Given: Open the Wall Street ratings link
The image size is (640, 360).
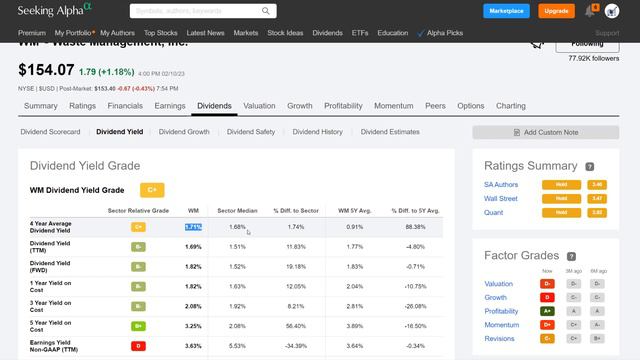Looking at the screenshot, I should coord(500,199).
